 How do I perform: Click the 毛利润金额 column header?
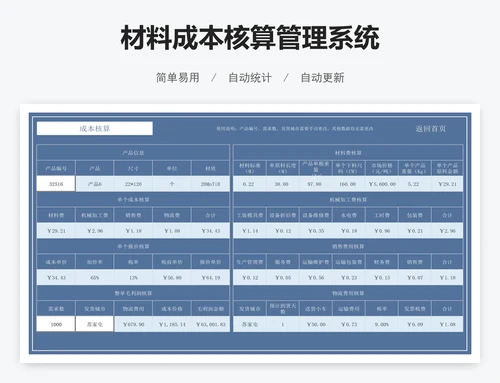[x=210, y=309]
